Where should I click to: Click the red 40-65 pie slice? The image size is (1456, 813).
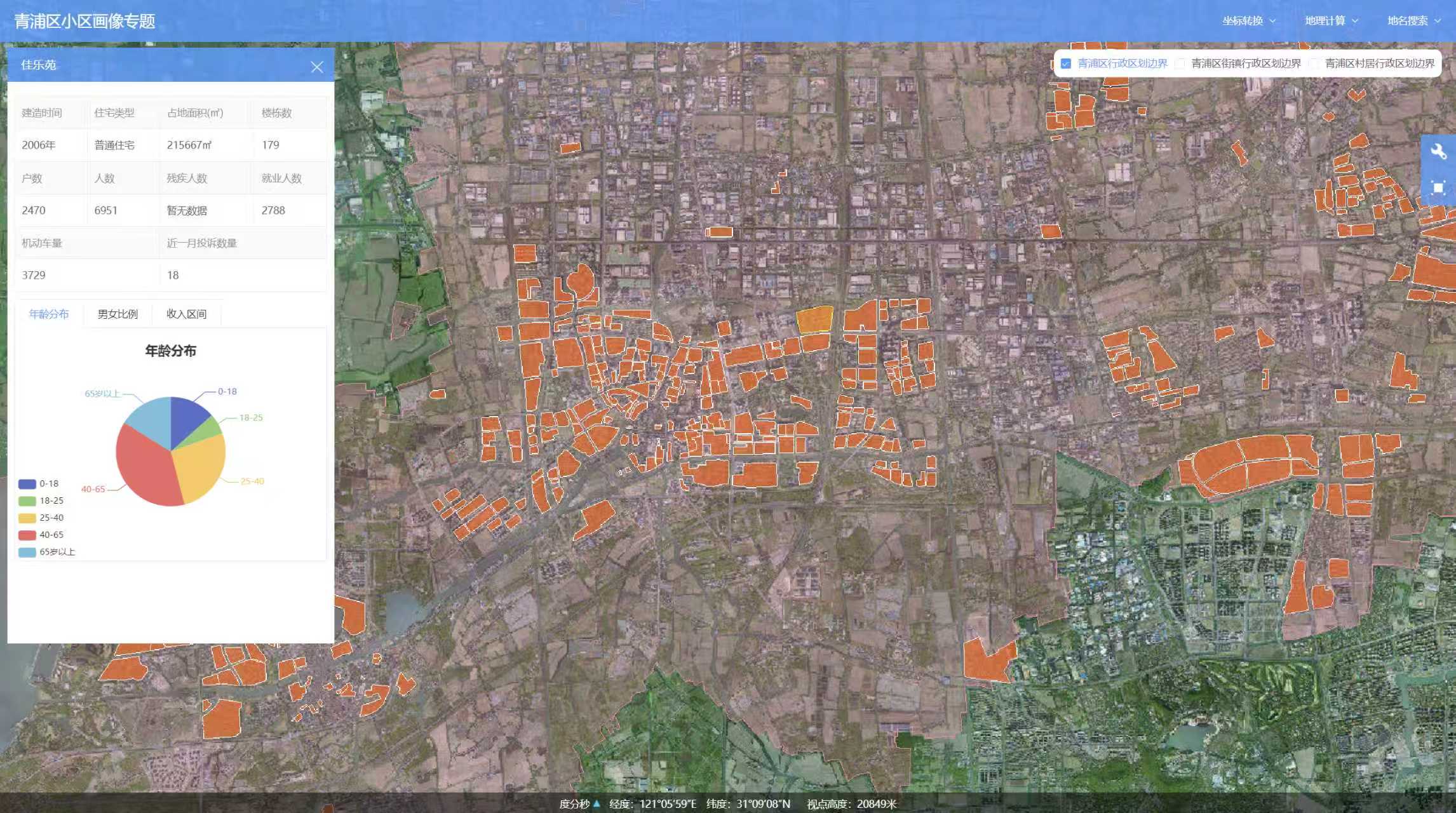143,467
